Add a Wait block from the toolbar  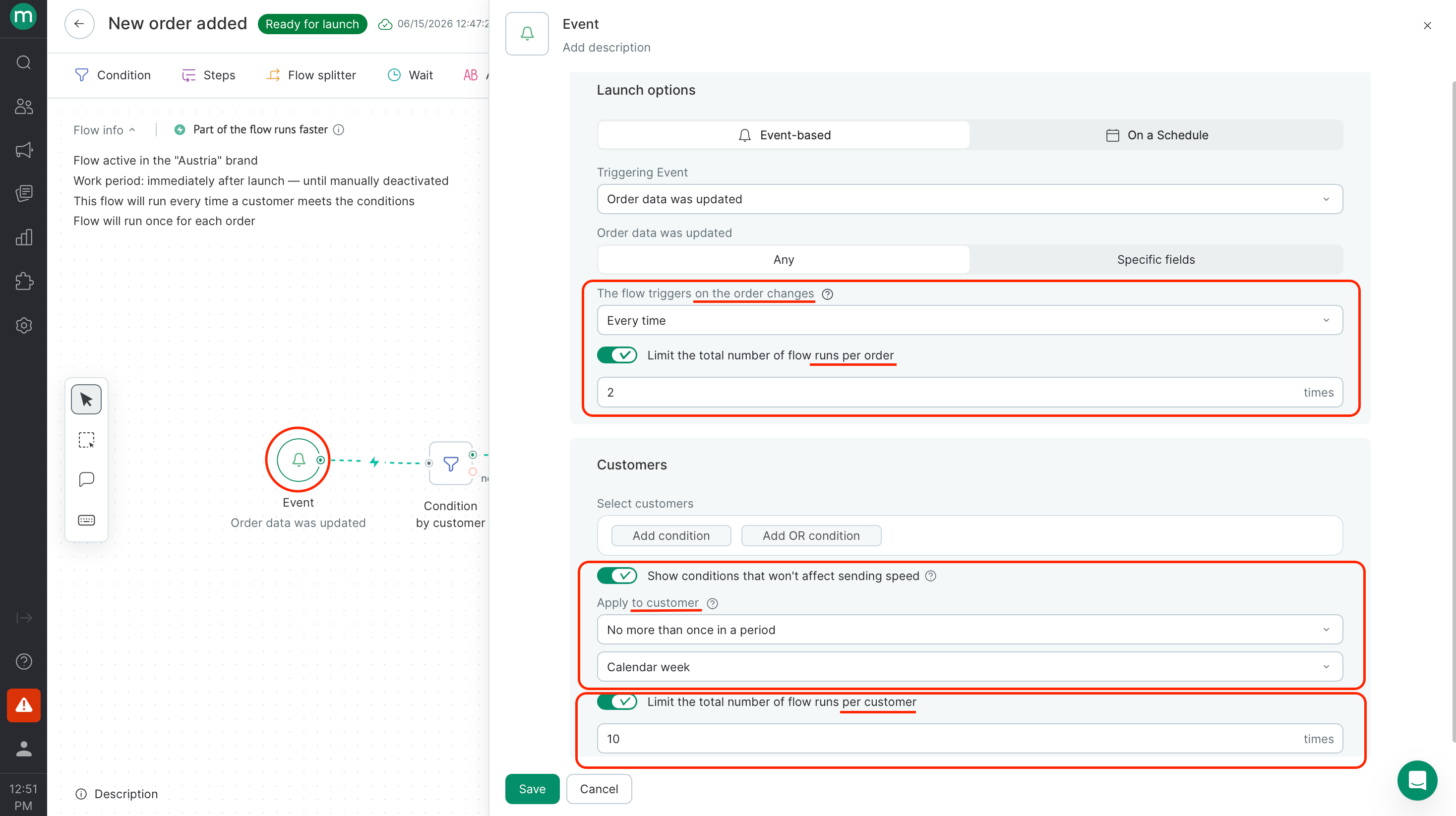[x=410, y=75]
